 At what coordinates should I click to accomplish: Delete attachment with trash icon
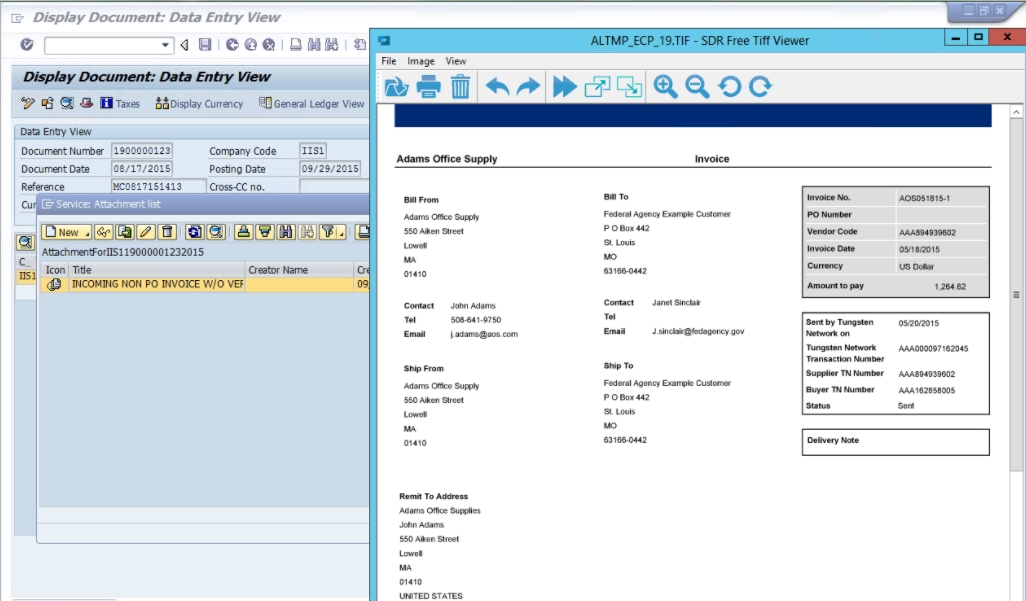point(167,232)
